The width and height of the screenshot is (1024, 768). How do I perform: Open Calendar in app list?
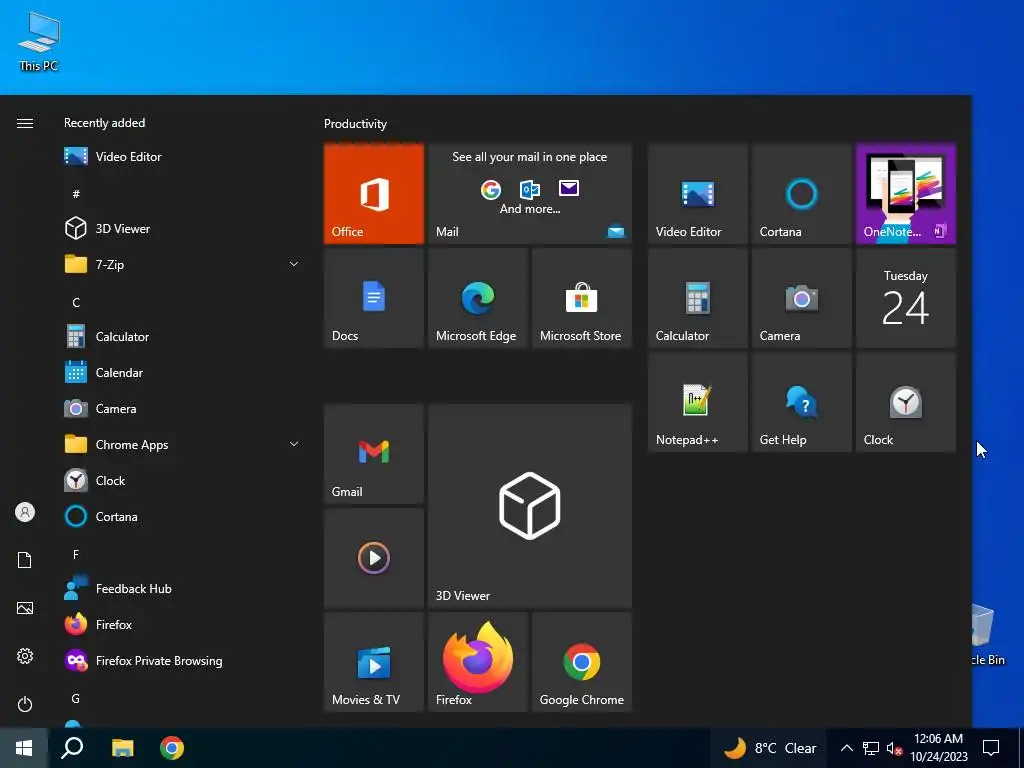(x=183, y=373)
